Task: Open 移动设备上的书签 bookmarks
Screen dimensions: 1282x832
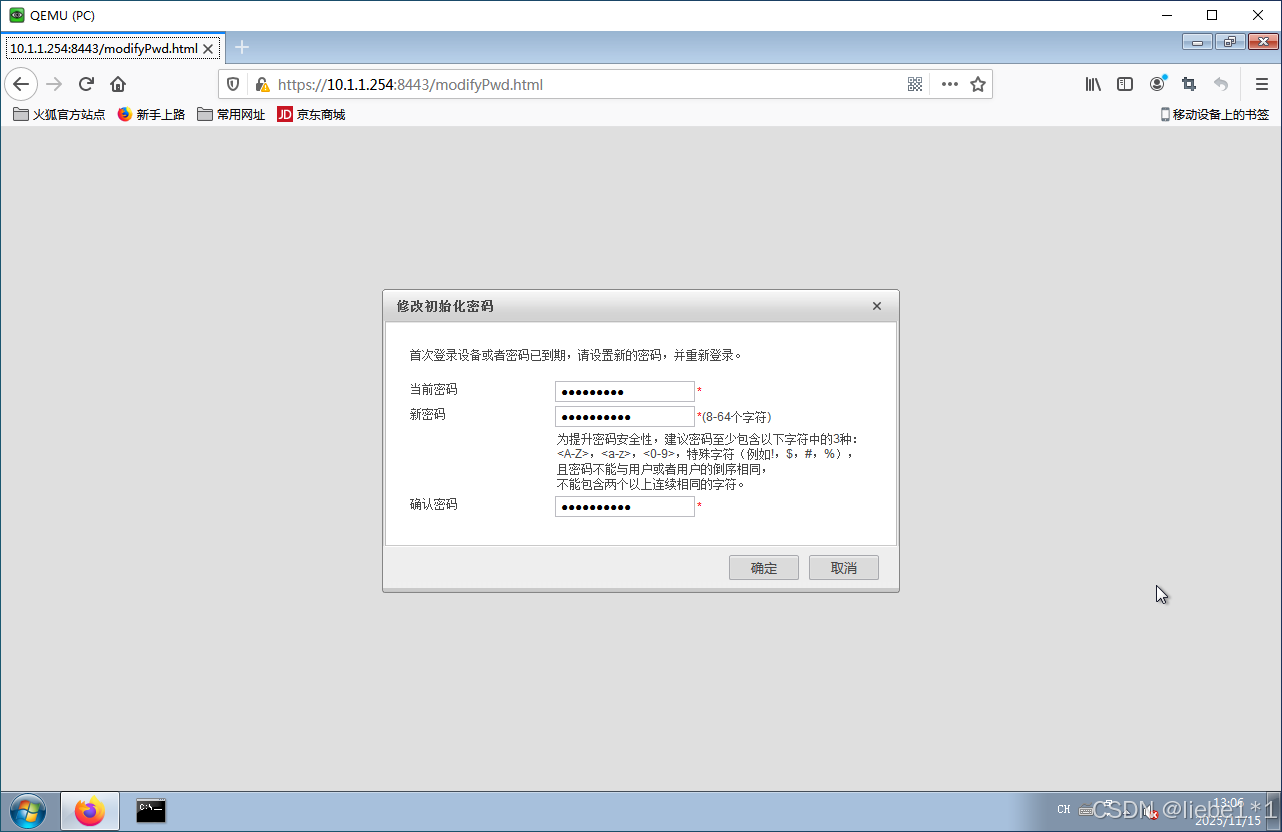Action: coord(1214,114)
